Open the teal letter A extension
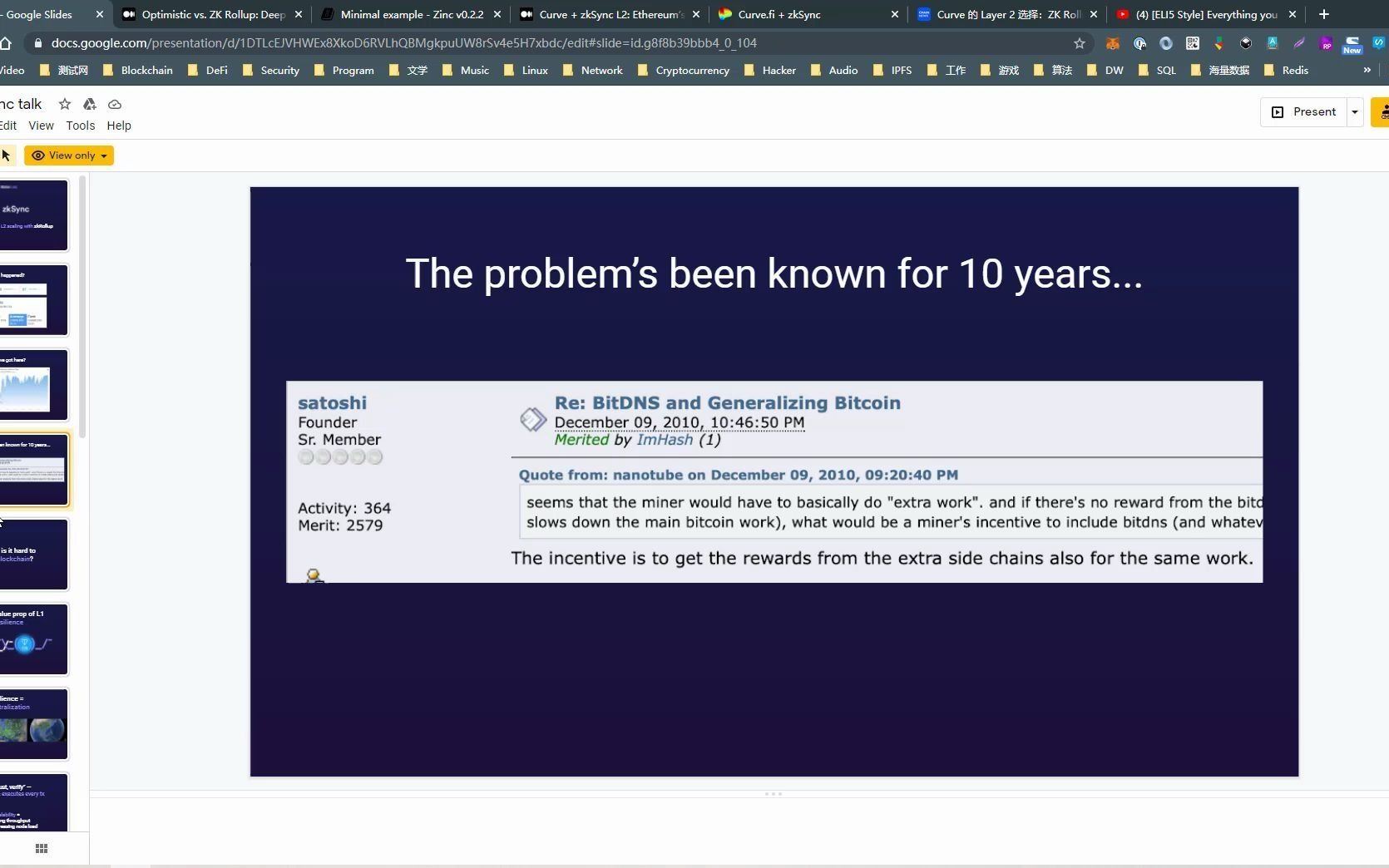Image resolution: width=1389 pixels, height=868 pixels. tap(1273, 43)
